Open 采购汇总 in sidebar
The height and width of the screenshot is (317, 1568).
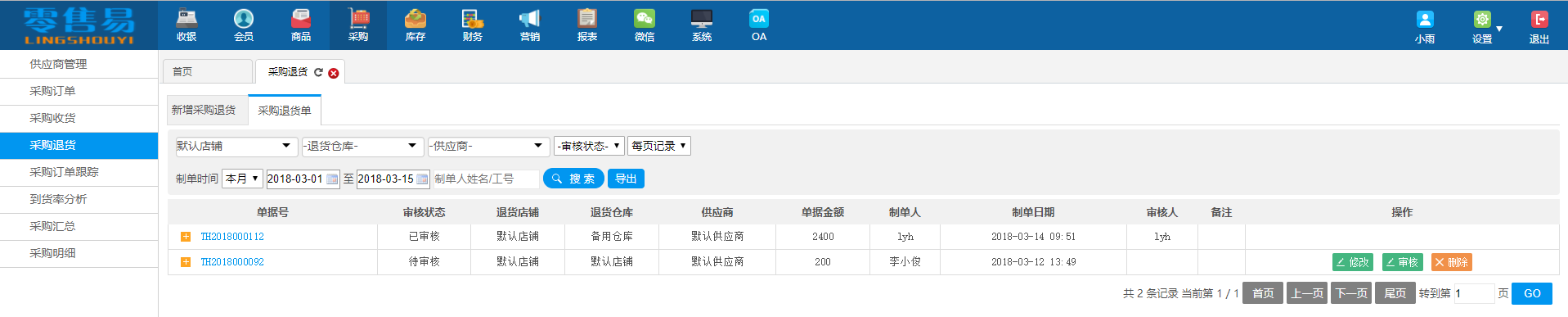[79, 226]
